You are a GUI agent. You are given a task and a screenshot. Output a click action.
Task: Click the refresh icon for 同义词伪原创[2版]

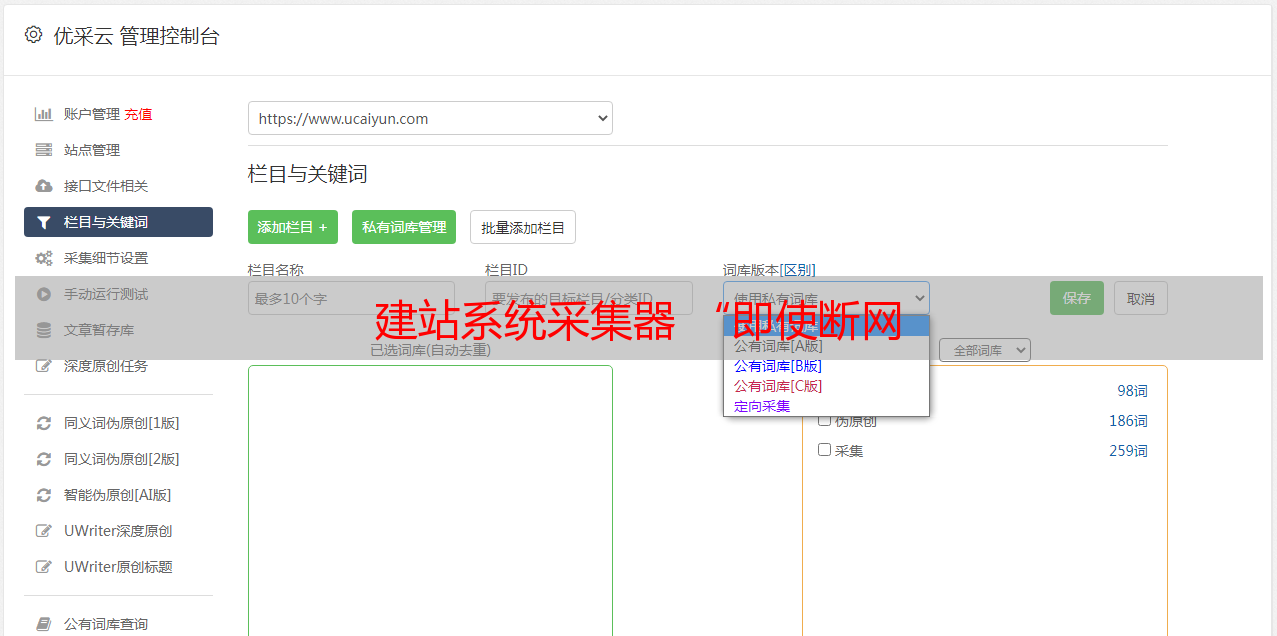[x=44, y=459]
